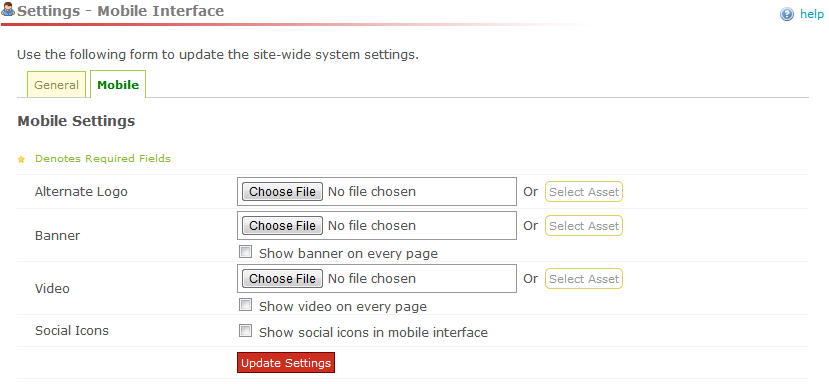
Task: Choose File for Video
Action: (282, 278)
